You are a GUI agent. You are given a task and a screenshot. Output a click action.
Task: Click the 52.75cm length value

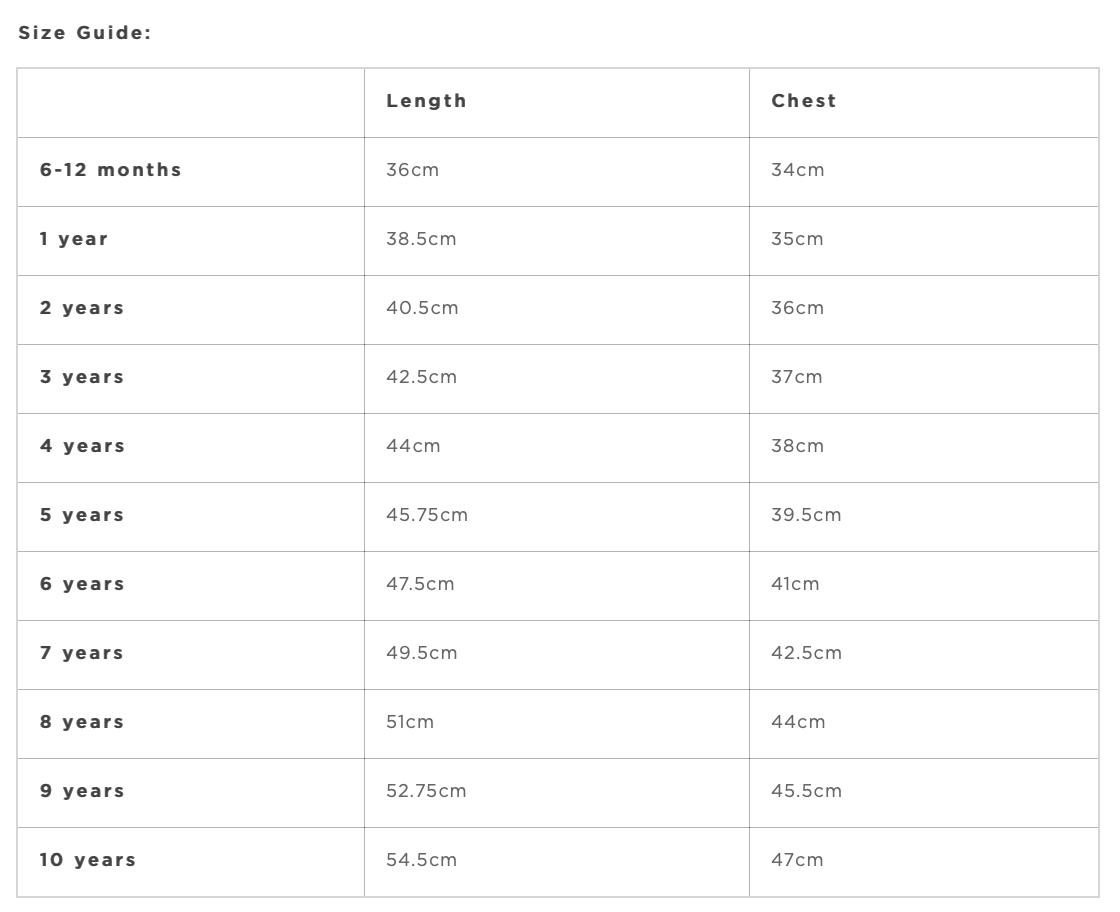pyautogui.click(x=426, y=791)
